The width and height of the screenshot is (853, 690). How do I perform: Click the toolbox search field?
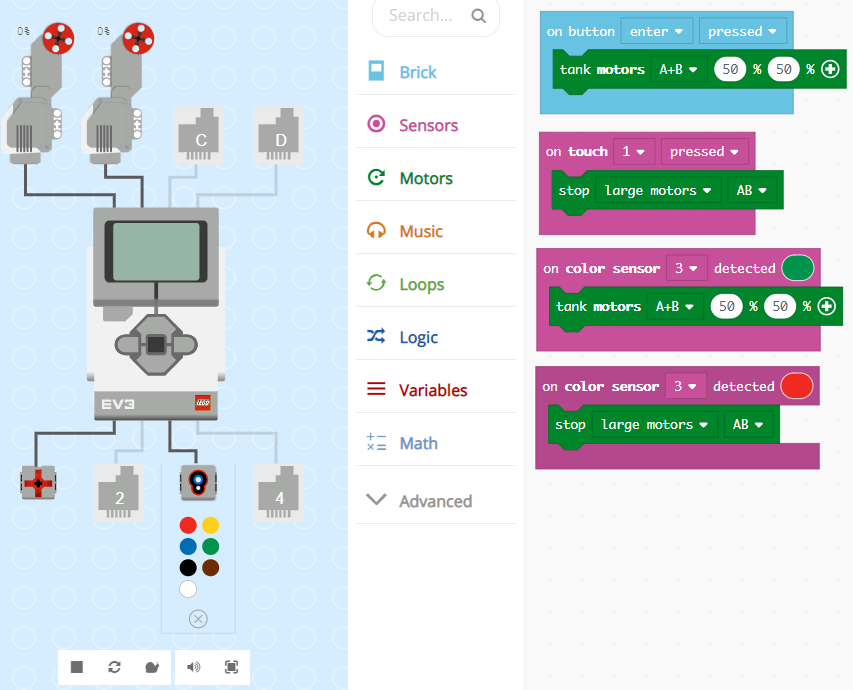click(436, 16)
